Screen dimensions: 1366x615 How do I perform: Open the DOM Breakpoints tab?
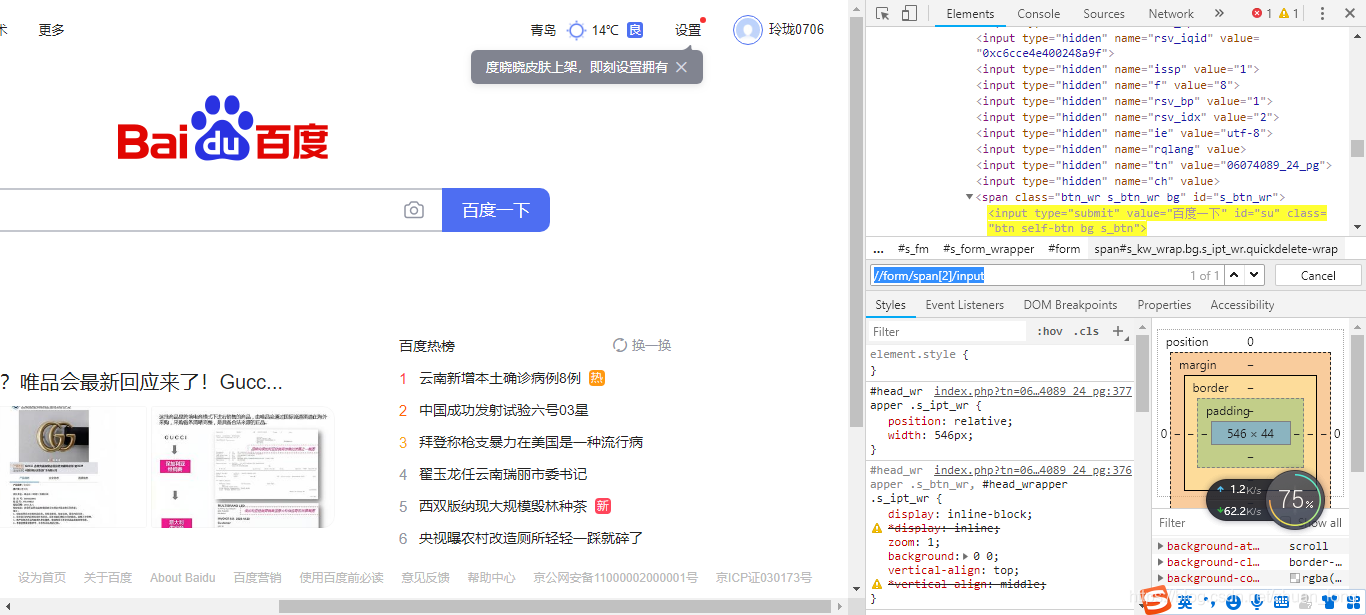(1070, 305)
